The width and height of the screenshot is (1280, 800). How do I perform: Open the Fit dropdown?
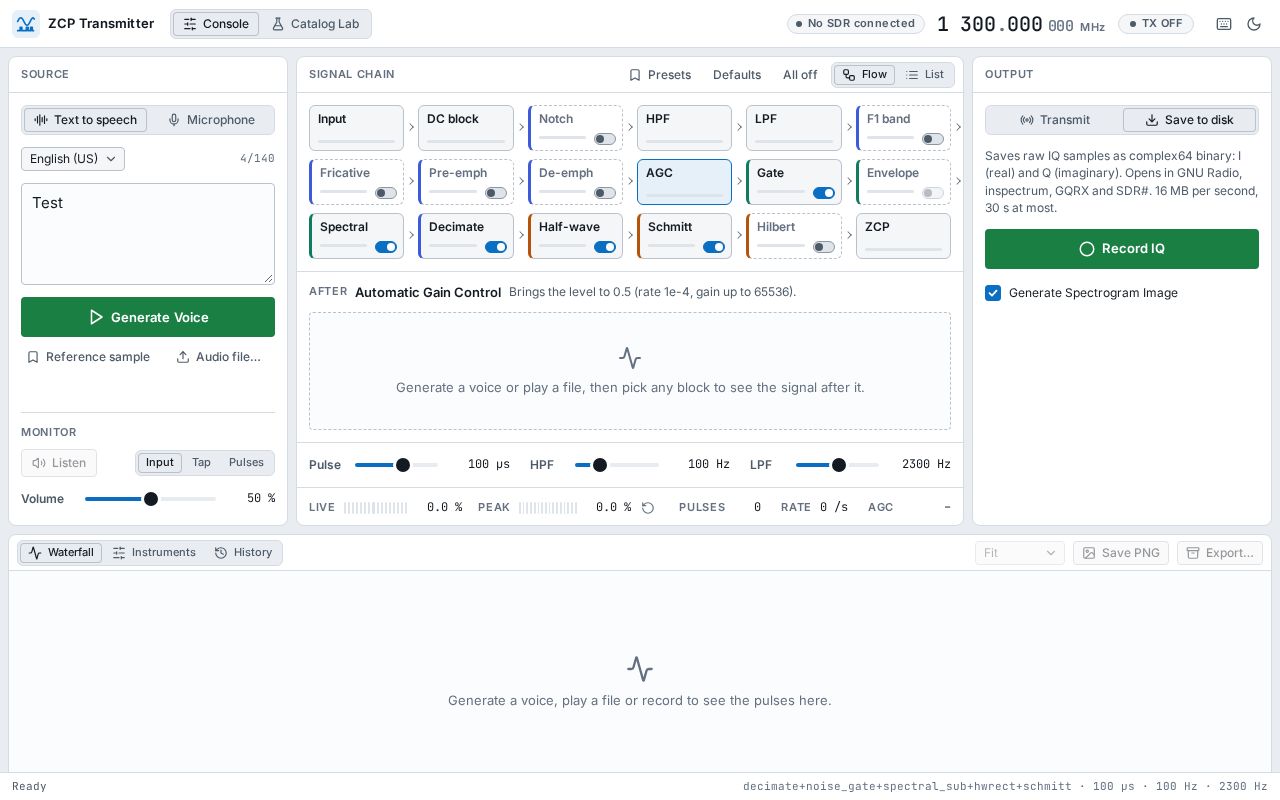[1019, 553]
